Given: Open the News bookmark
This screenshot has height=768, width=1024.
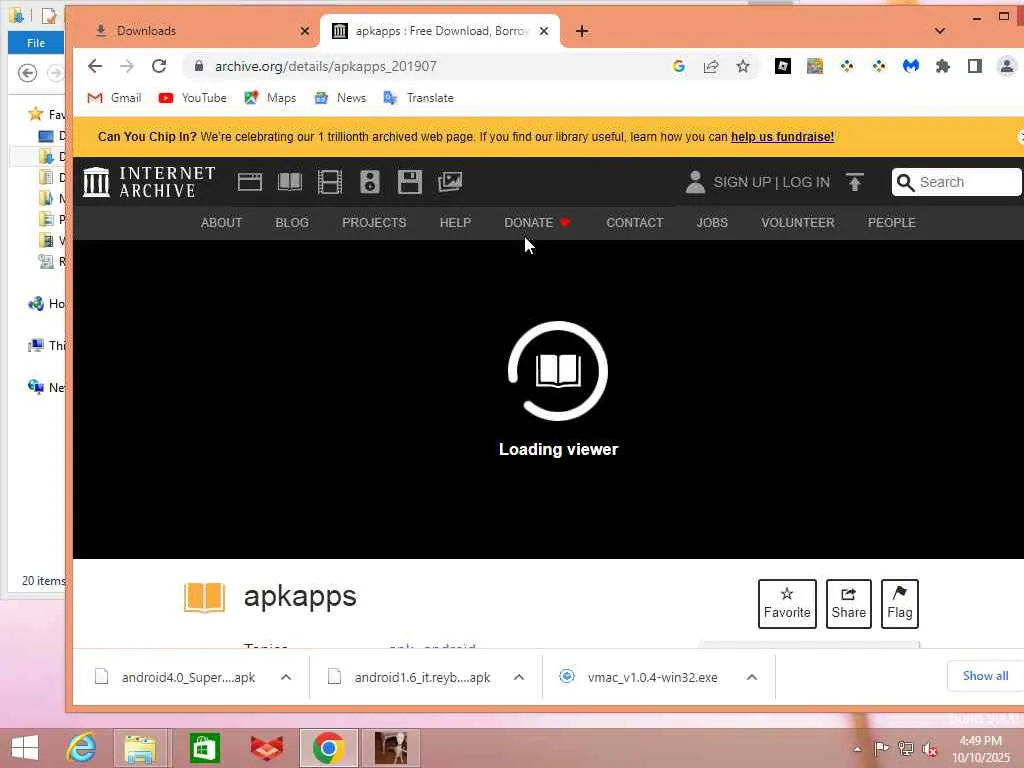Looking at the screenshot, I should pos(340,98).
